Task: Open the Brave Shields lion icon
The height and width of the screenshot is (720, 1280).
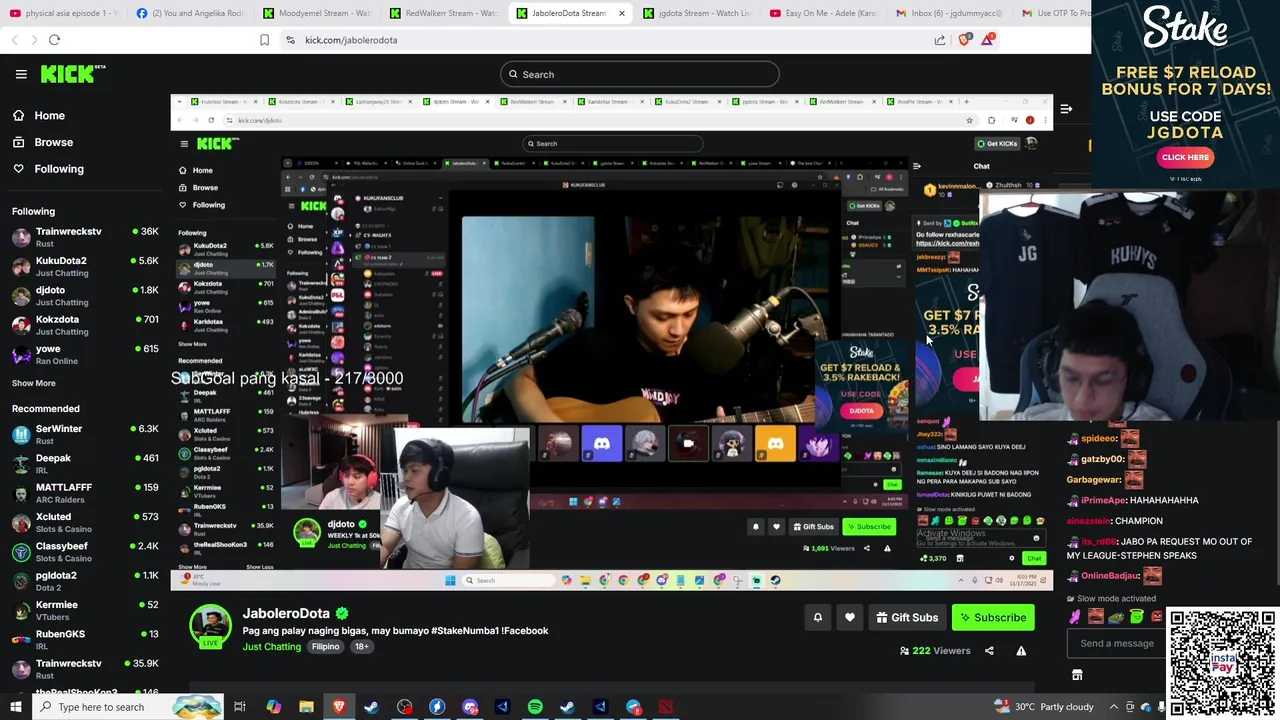Action: click(964, 40)
